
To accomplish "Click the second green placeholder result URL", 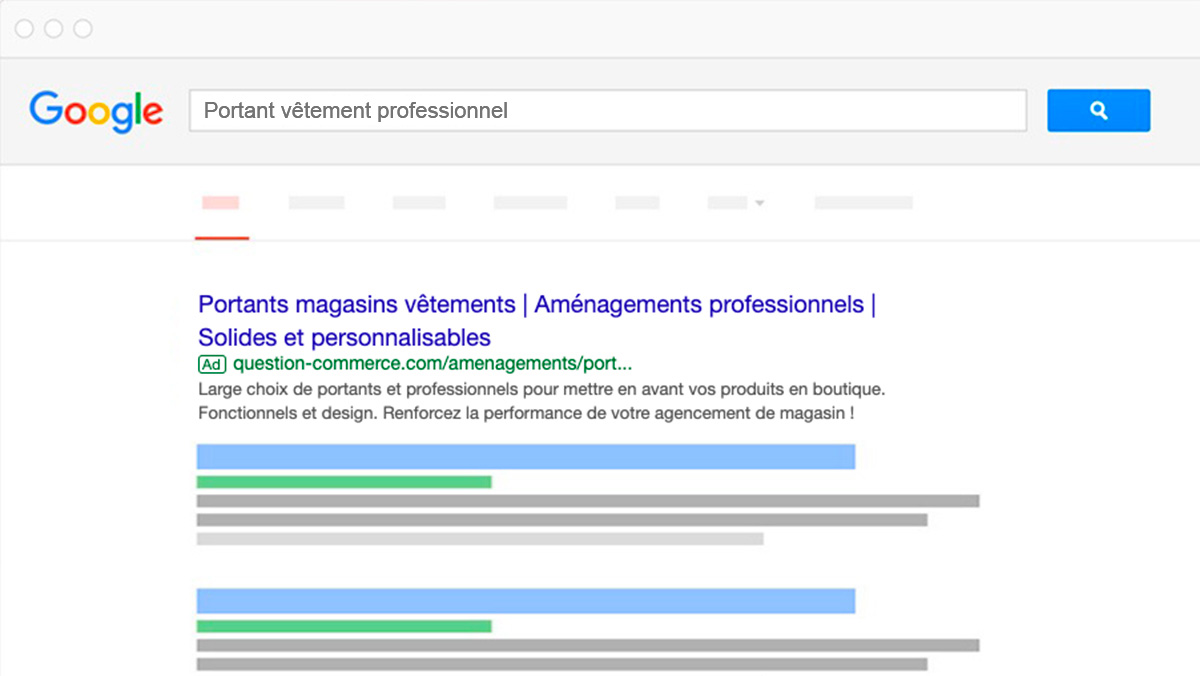I will click(344, 626).
